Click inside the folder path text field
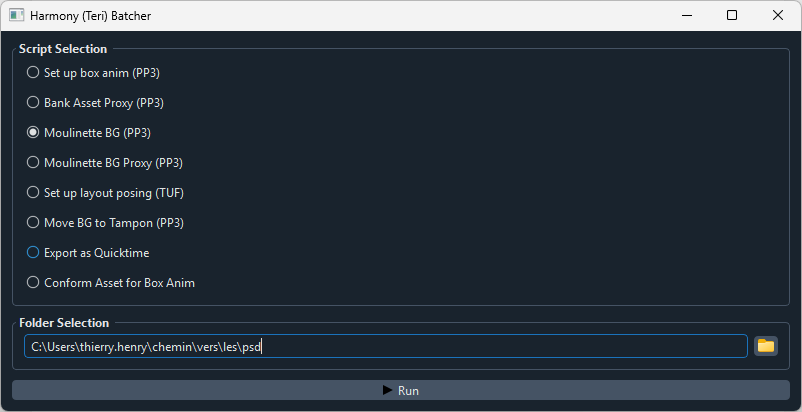 500,346
